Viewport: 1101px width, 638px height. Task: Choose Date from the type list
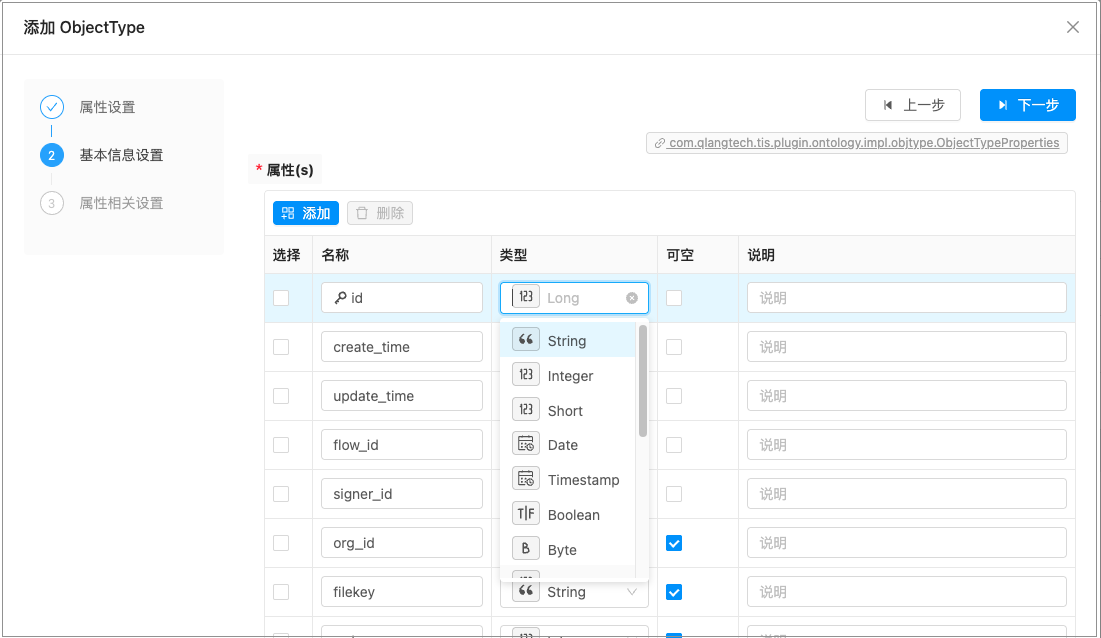[x=567, y=445]
